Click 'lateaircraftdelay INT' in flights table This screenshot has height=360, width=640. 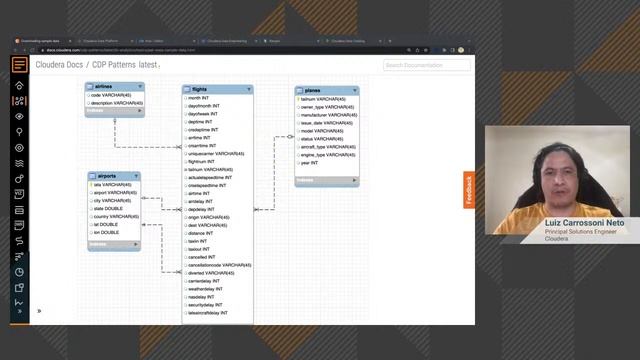(x=208, y=313)
